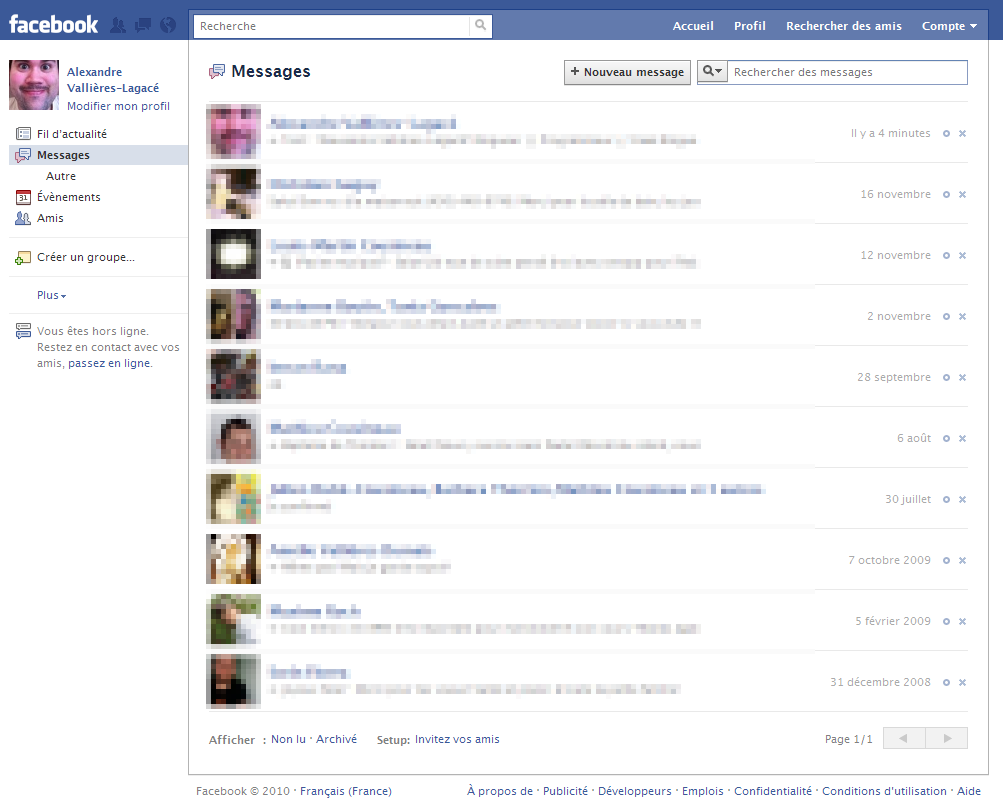
Task: Change language Français (France) link
Action: click(345, 791)
